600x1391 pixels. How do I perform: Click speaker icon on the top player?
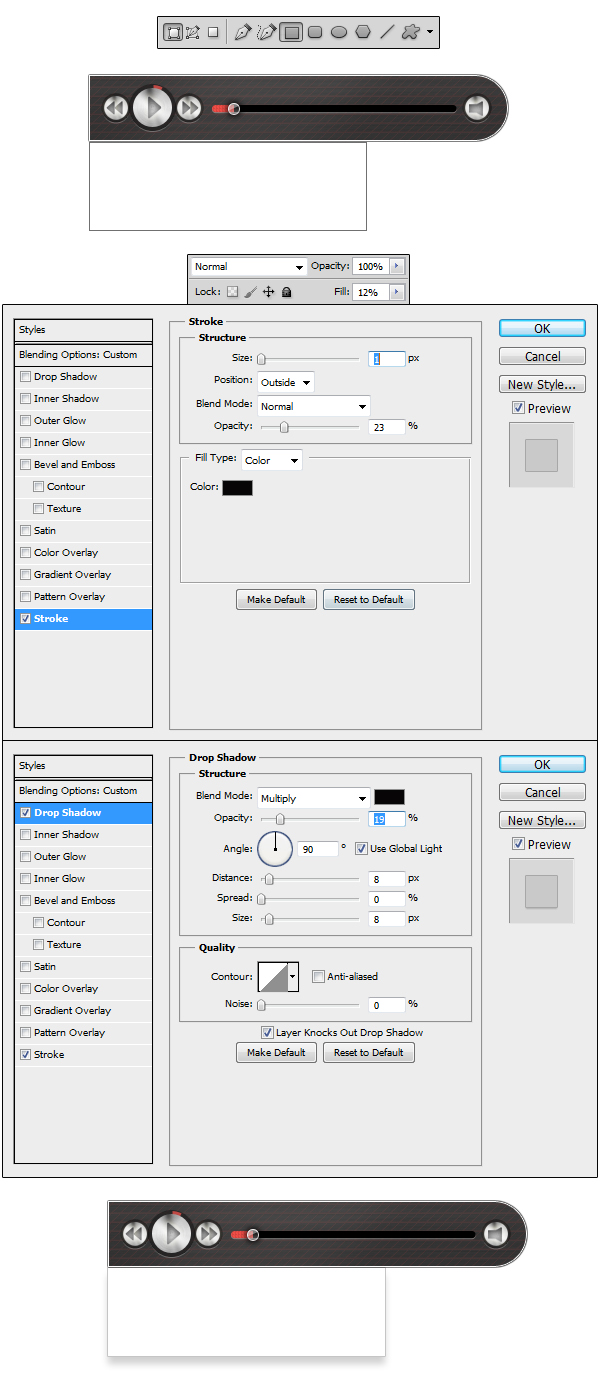(x=477, y=107)
